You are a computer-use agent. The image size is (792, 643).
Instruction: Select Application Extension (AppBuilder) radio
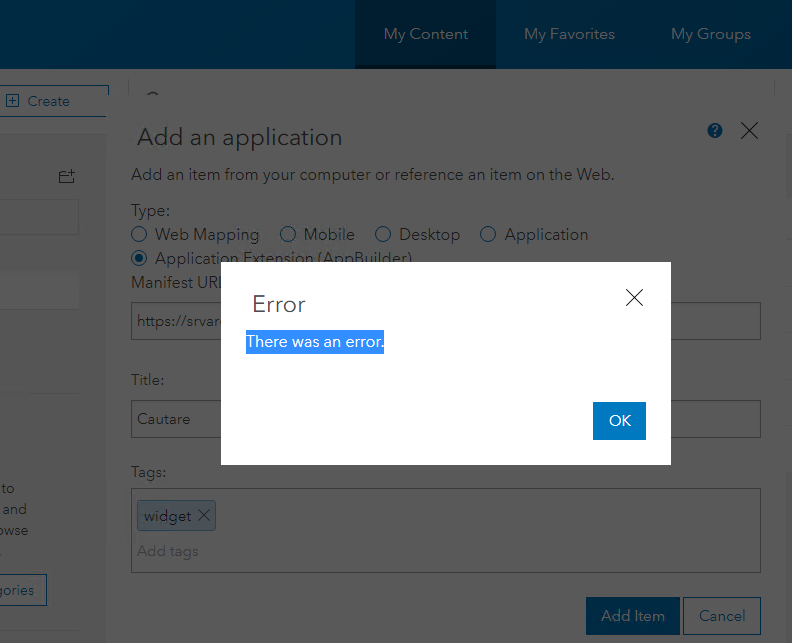140,258
